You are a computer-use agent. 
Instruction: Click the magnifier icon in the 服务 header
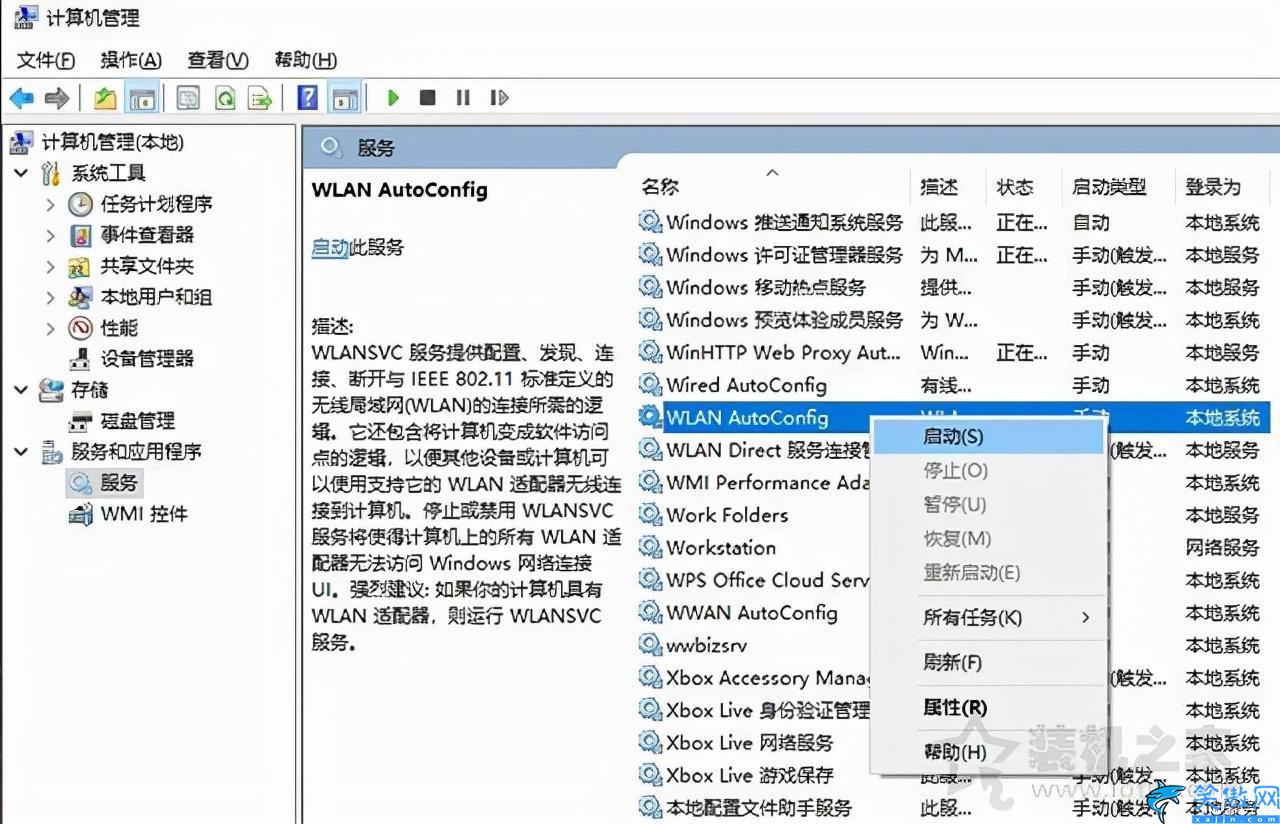tap(331, 148)
